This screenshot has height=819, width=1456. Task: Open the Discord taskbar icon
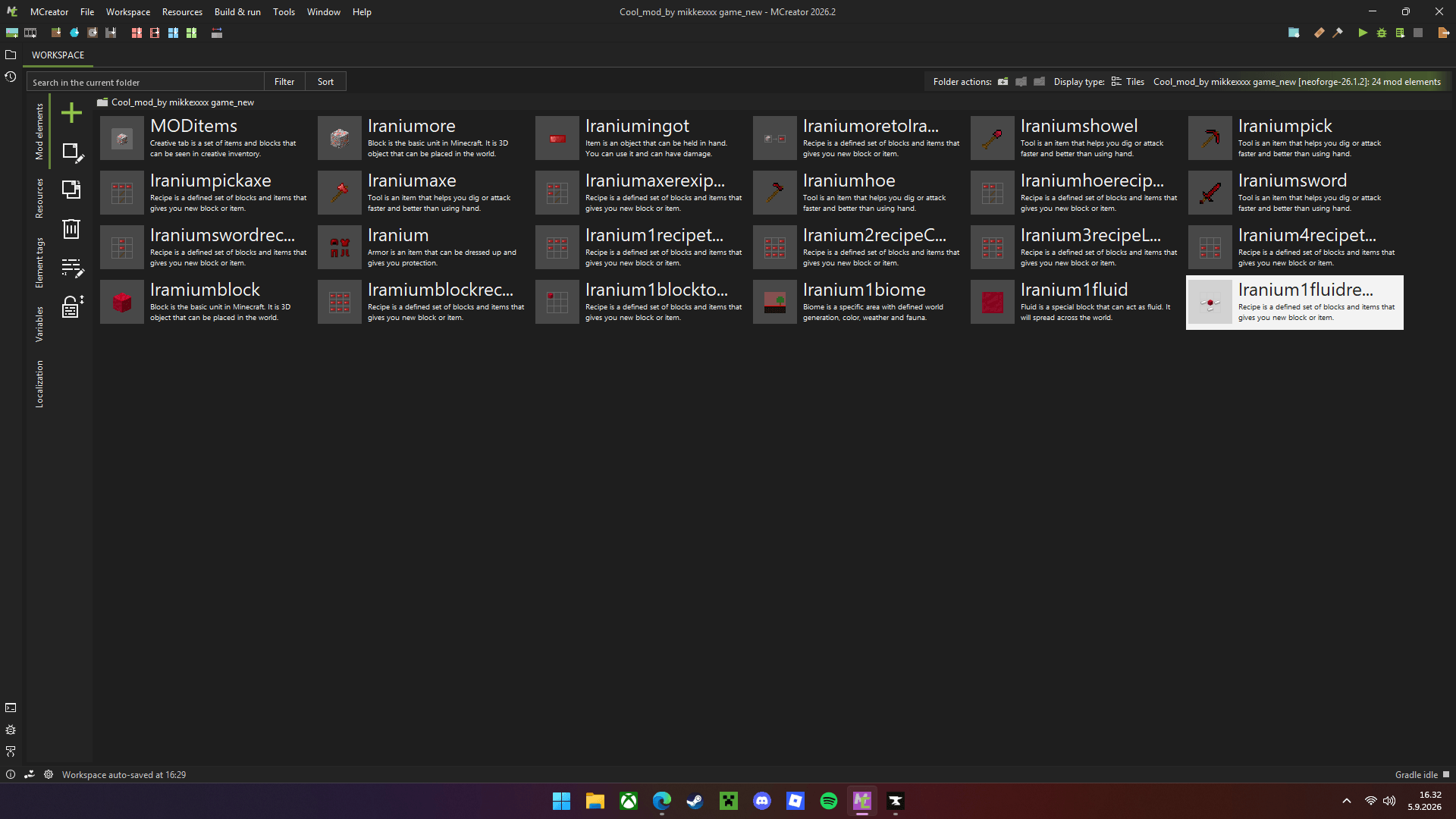(762, 801)
